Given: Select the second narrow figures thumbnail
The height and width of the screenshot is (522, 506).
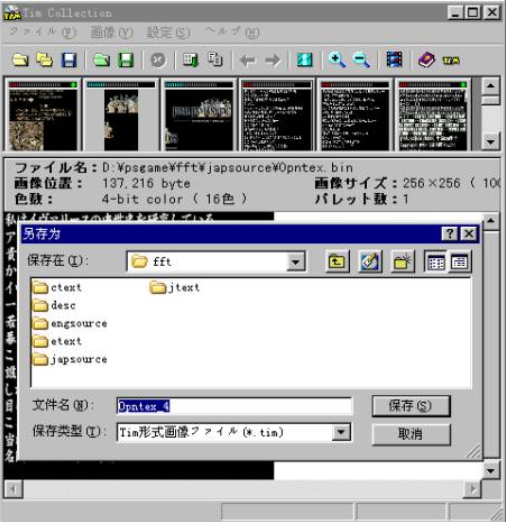Looking at the screenshot, I should (x=121, y=115).
